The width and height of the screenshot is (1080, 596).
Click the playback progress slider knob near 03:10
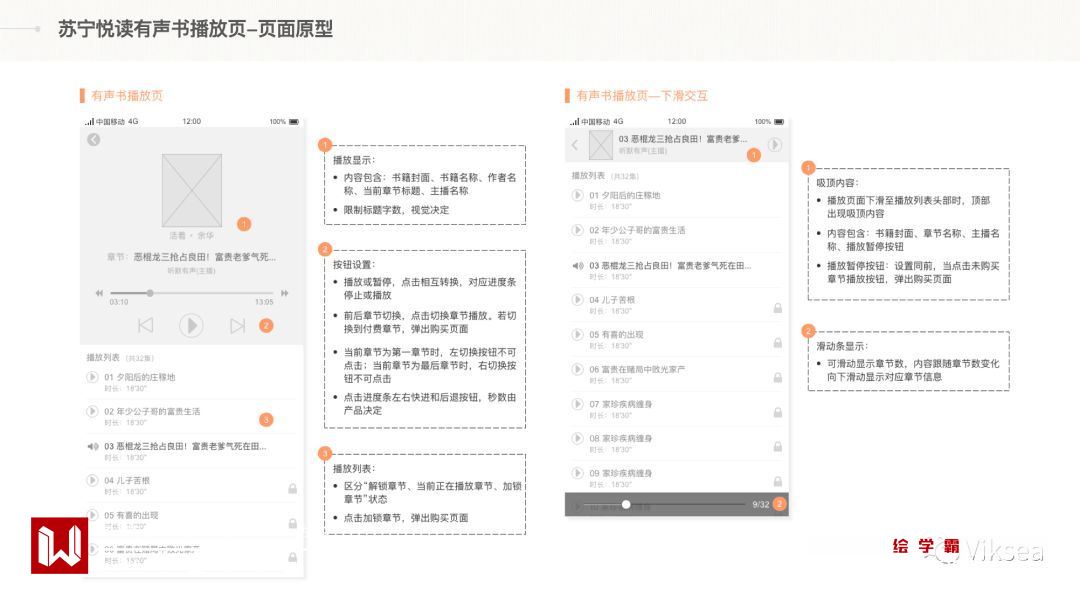pyautogui.click(x=149, y=294)
